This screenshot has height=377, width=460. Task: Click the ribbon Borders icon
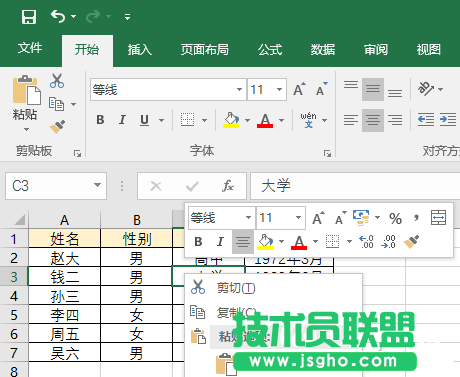click(x=188, y=119)
